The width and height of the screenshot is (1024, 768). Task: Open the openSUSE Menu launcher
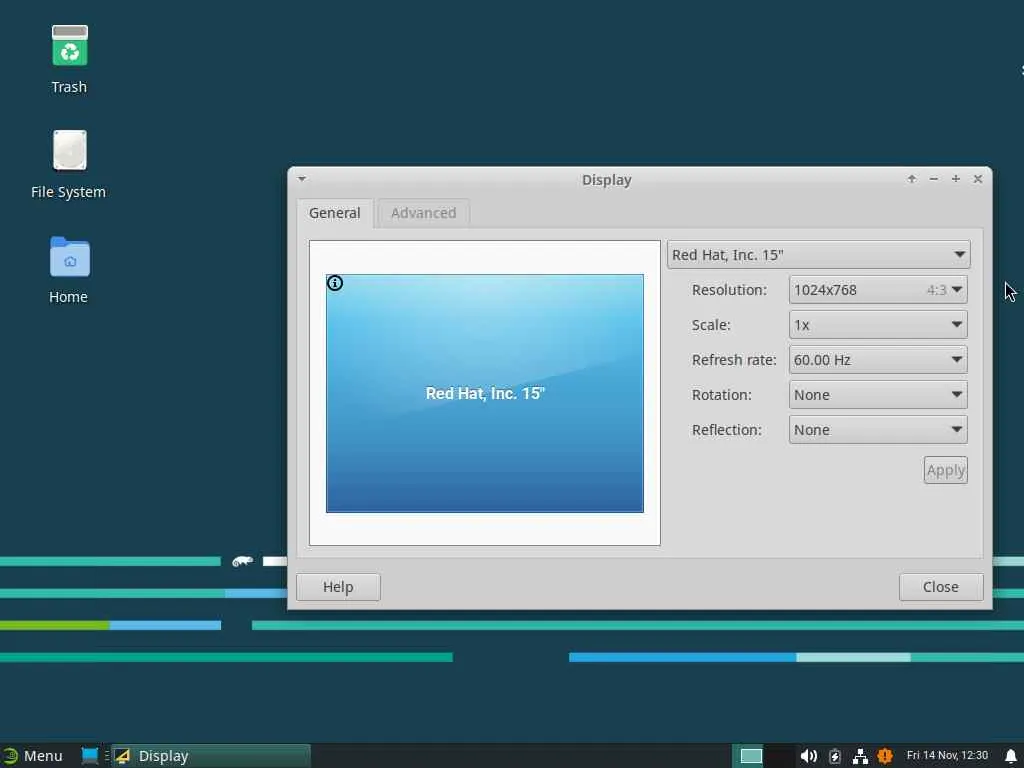pyautogui.click(x=33, y=756)
